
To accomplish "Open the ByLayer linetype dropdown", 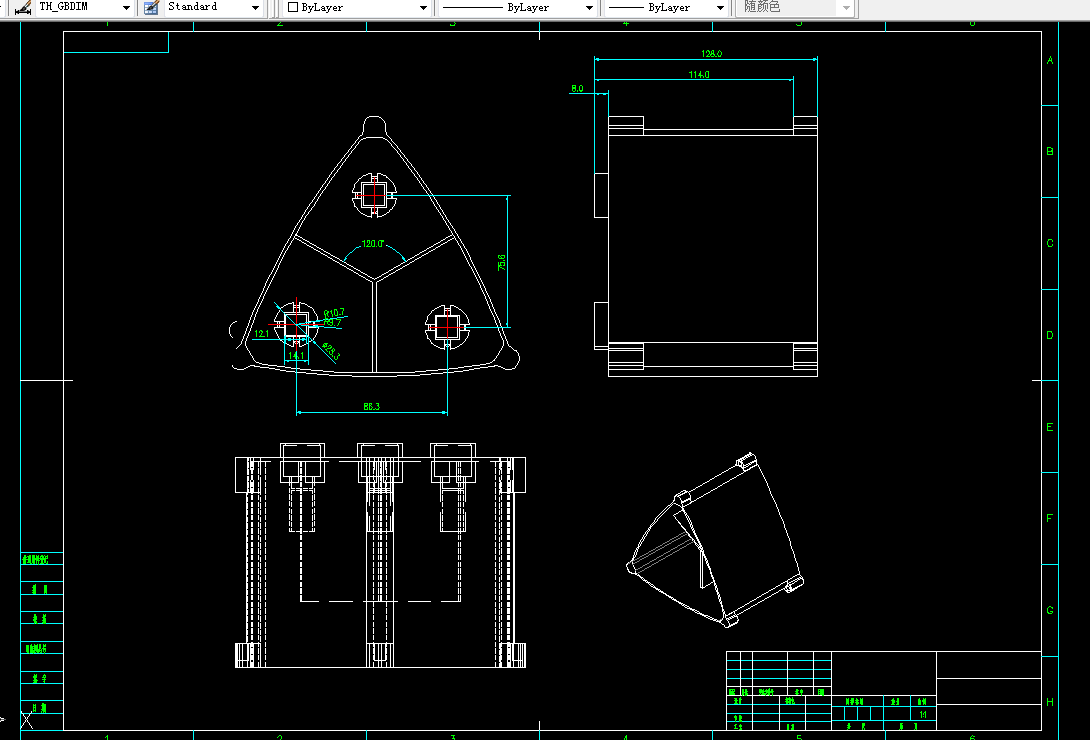I will point(518,7).
